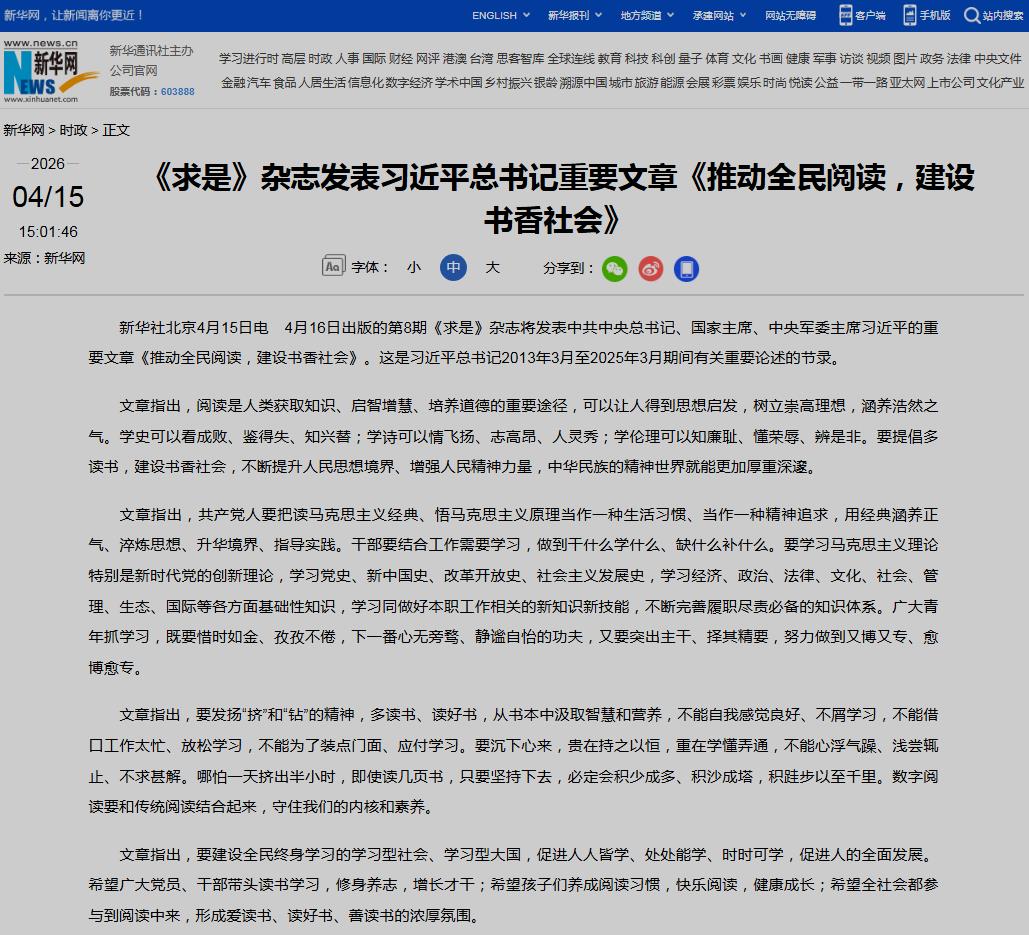Viewport: 1029px width, 935px height.
Task: Open the 新华报刊 dropdown menu
Action: tap(574, 15)
